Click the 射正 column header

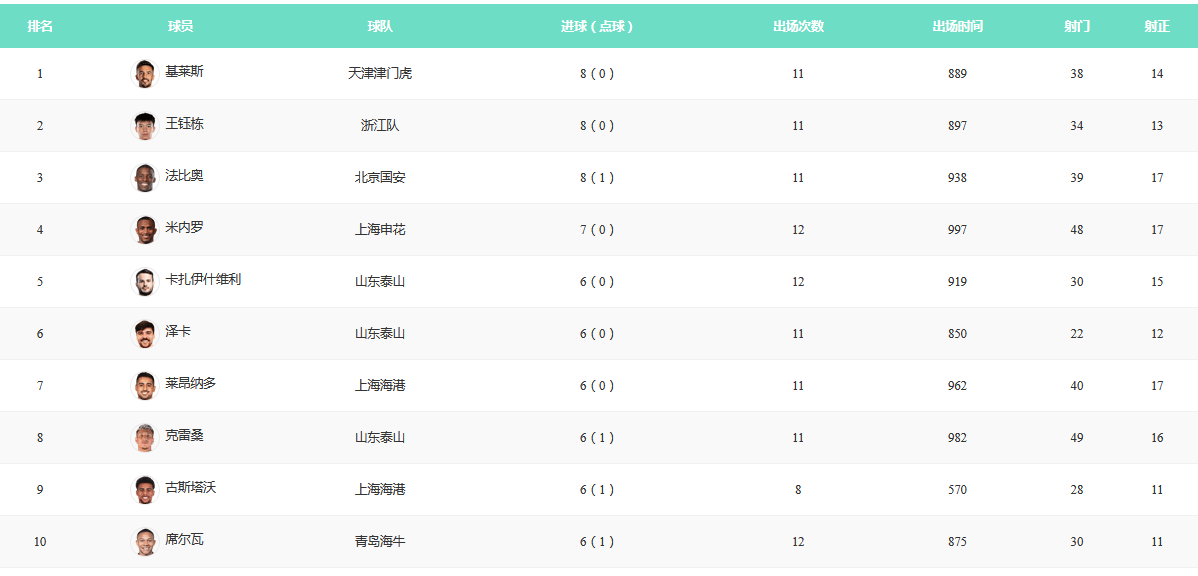1157,27
